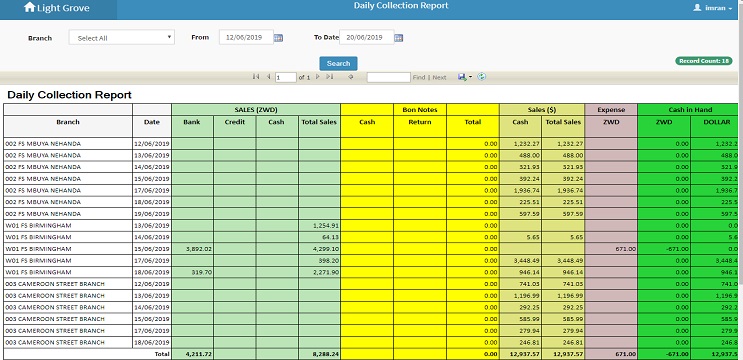Click the date cell 19/06/2019
The height and width of the screenshot is (360, 743).
[x=152, y=214]
